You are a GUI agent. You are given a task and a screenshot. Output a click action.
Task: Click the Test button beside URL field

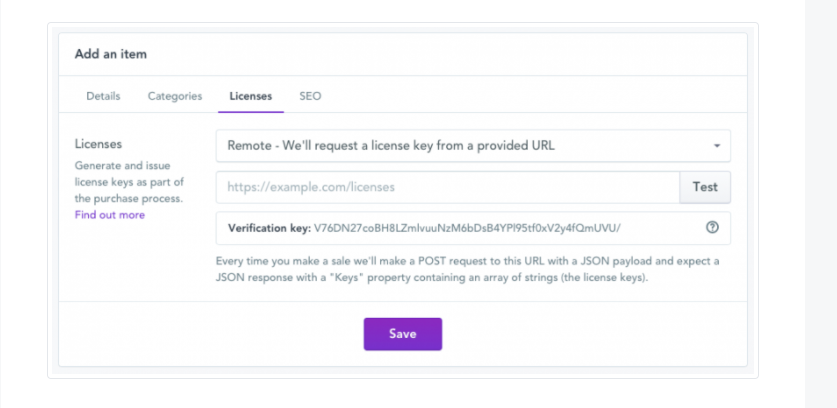coord(705,187)
